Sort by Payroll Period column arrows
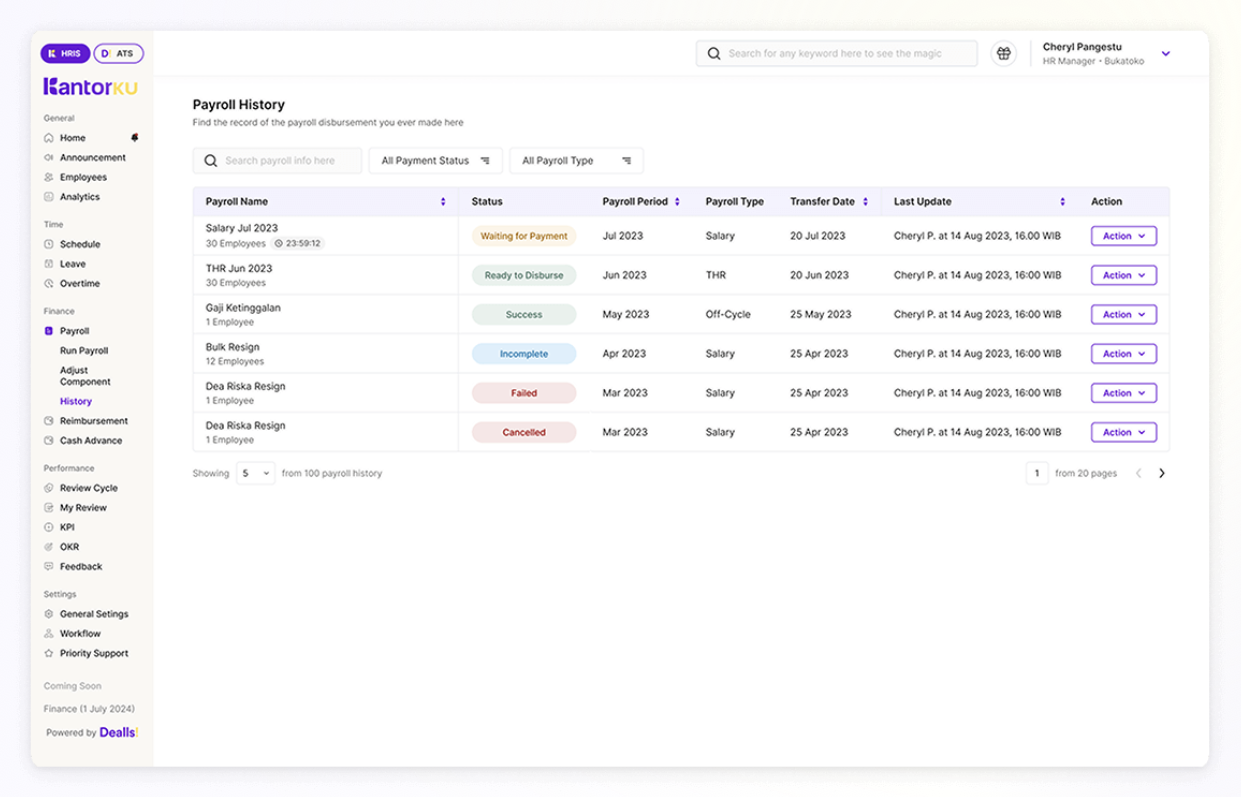1241x797 pixels. coord(677,202)
